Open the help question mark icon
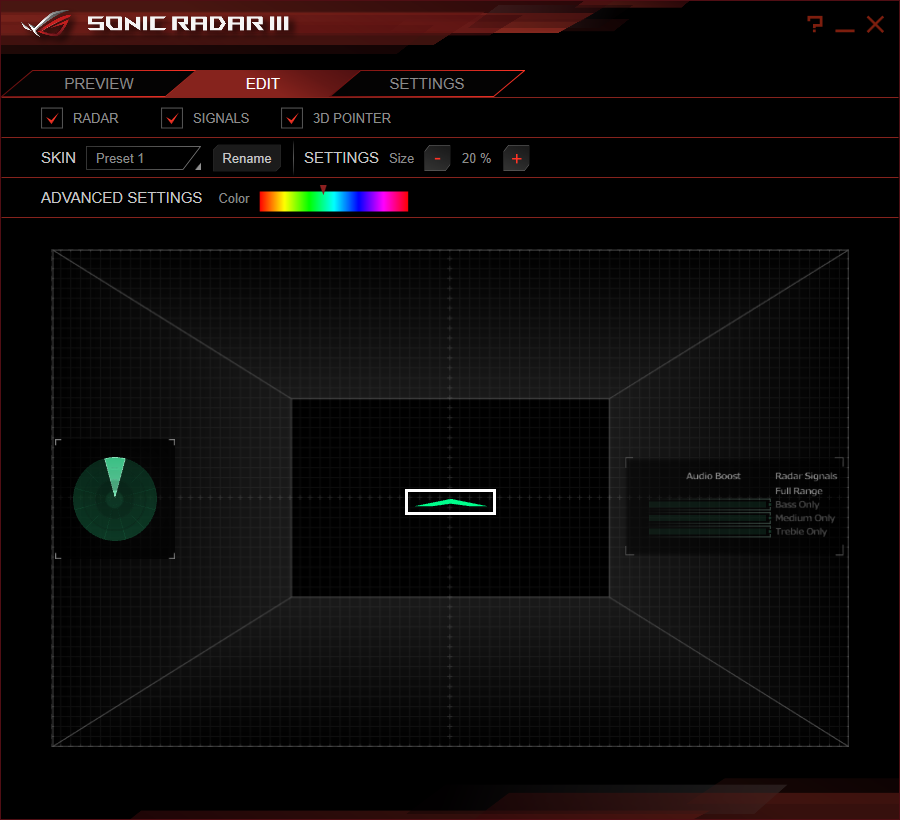The image size is (900, 820). (814, 24)
